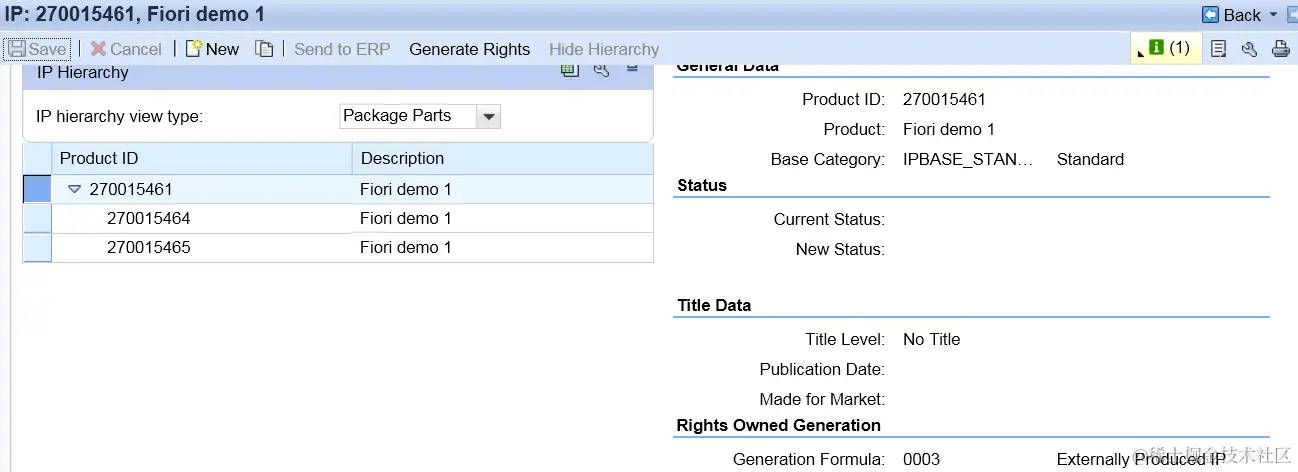Open the fact sheet list icon in the toolbar
The image size is (1298, 472).
coord(1218,48)
